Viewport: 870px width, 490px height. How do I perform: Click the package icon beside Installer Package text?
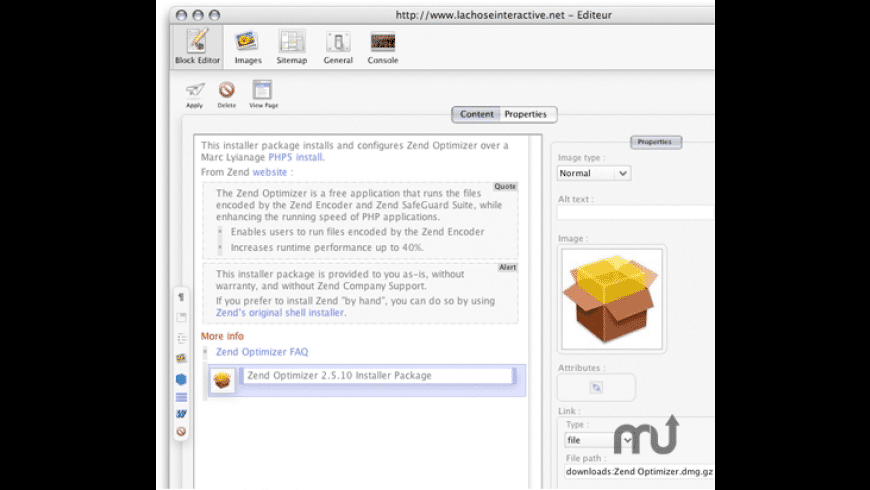[x=222, y=380]
